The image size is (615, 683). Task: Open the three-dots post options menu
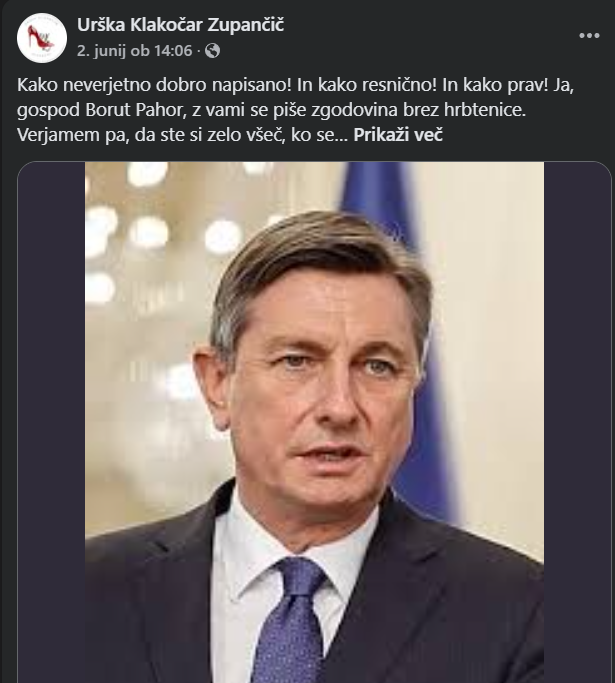[x=589, y=36]
